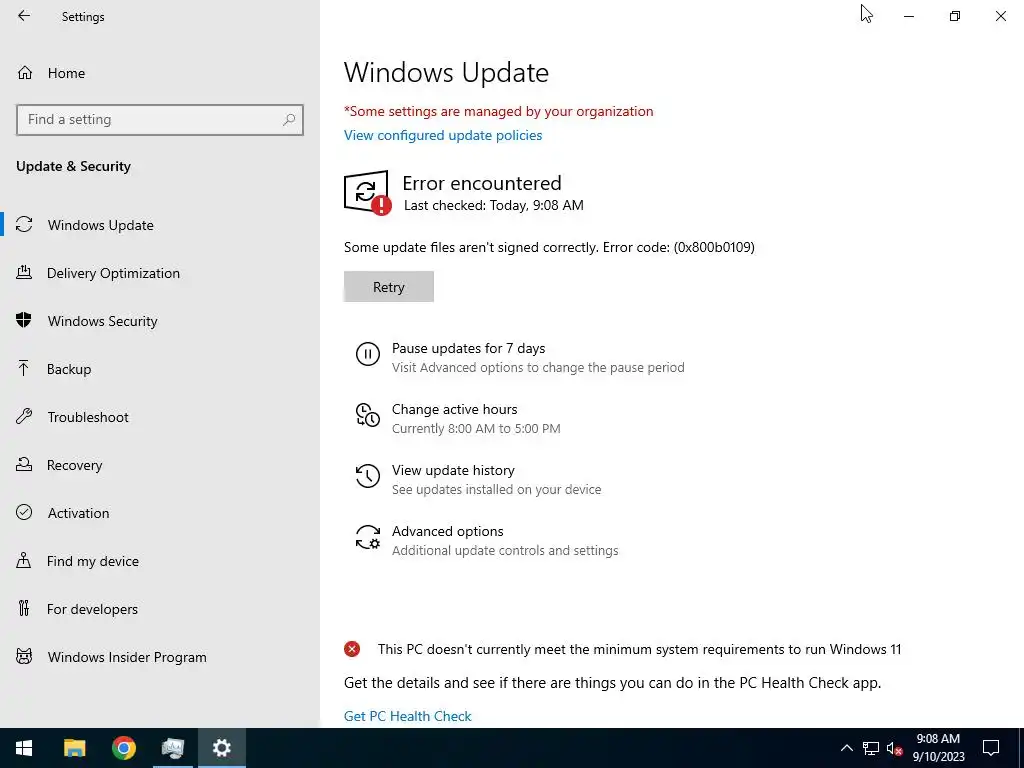Click 'Some settings are managed by your organization'
Image resolution: width=1024 pixels, height=768 pixels.
[x=498, y=111]
